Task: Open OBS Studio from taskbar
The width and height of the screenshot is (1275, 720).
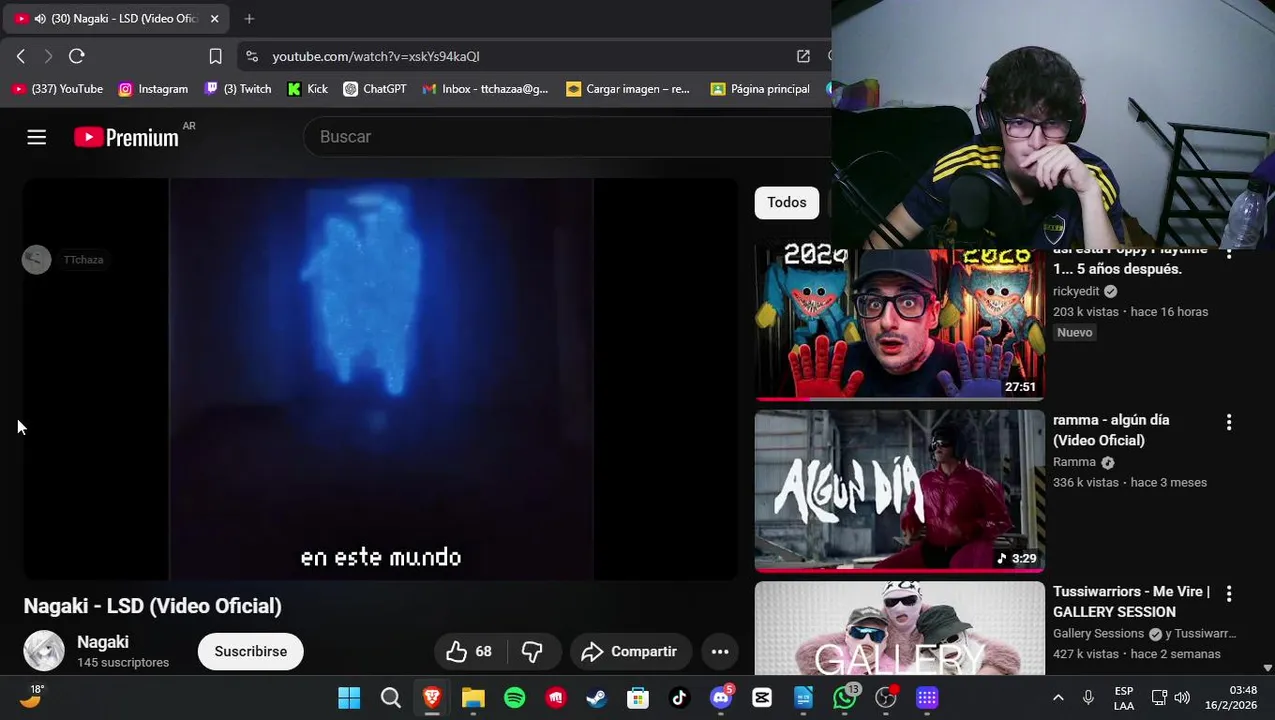Action: tap(886, 698)
